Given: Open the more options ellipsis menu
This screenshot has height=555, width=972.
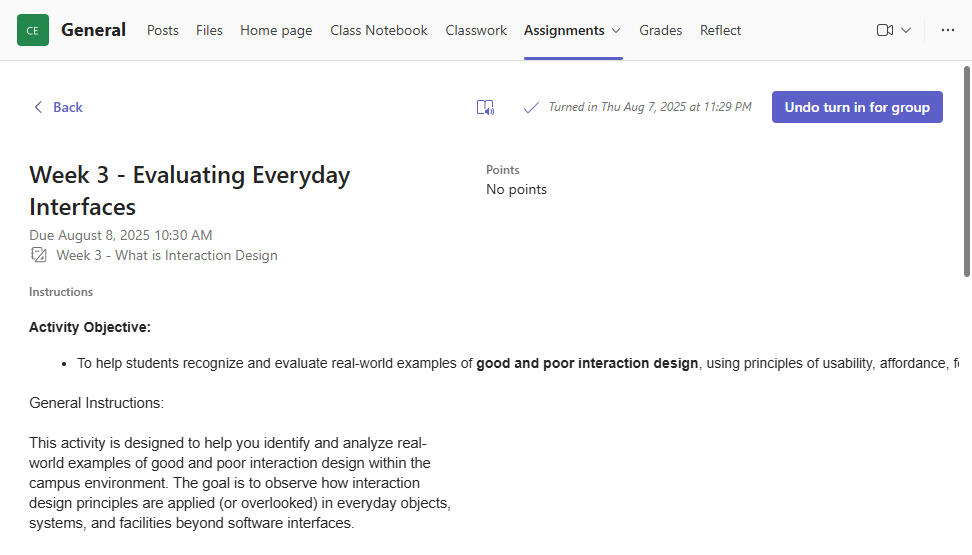Looking at the screenshot, I should pos(948,30).
